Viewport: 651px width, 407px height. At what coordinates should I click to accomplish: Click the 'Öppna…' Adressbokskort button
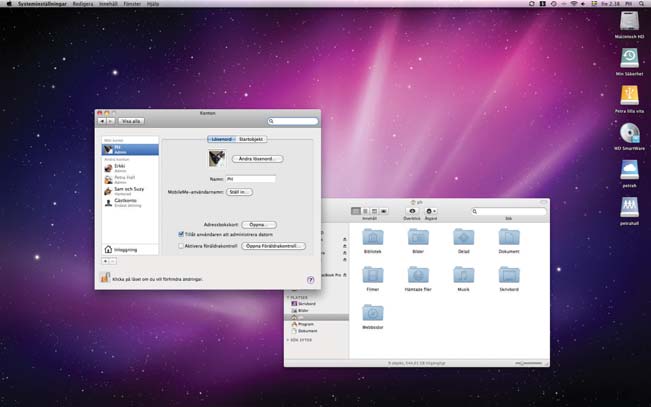pyautogui.click(x=259, y=225)
